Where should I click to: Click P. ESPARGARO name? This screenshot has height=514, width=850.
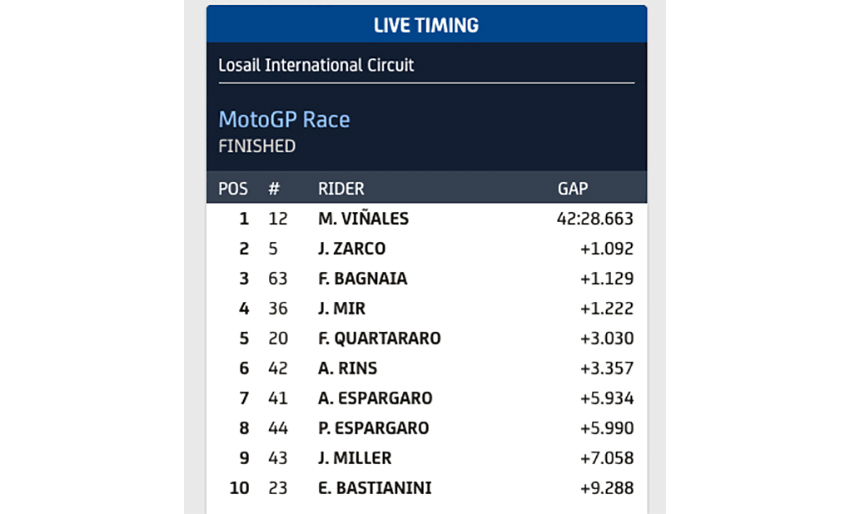pyautogui.click(x=373, y=428)
